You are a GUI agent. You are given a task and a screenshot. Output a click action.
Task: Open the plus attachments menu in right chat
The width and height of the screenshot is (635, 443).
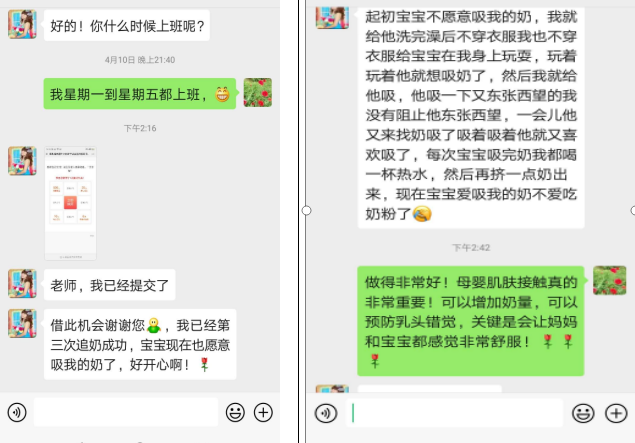tap(616, 413)
